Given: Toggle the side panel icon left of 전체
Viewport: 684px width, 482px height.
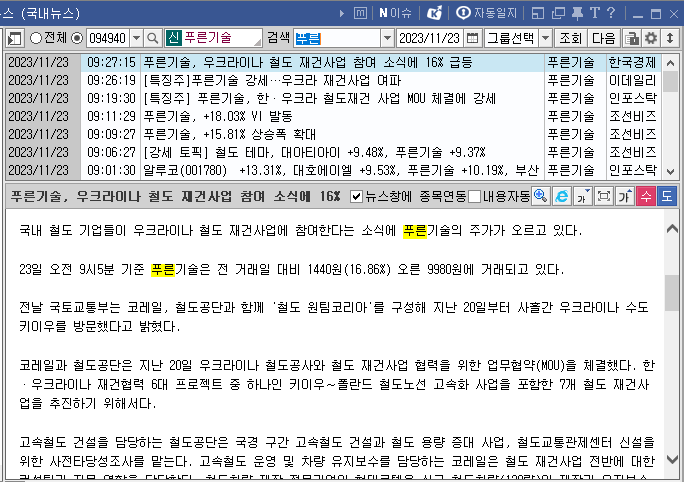Looking at the screenshot, I should (14, 38).
